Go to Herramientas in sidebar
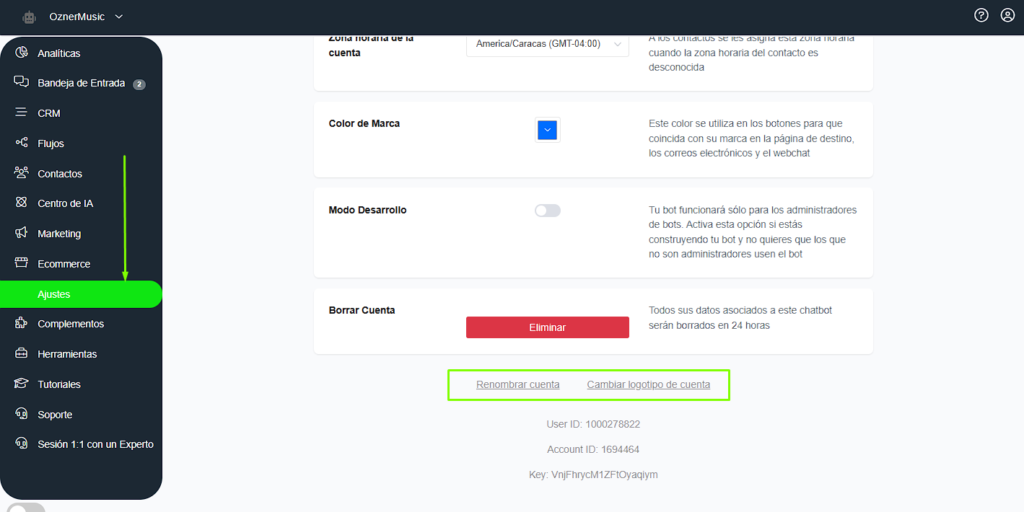 [67, 354]
